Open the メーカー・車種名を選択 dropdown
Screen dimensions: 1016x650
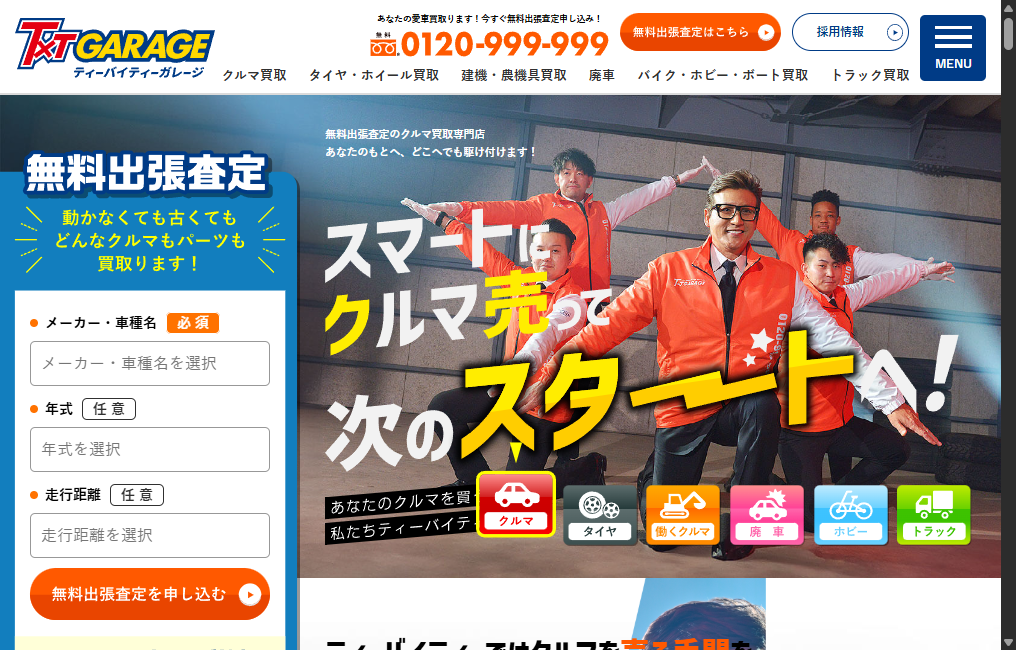click(x=150, y=364)
